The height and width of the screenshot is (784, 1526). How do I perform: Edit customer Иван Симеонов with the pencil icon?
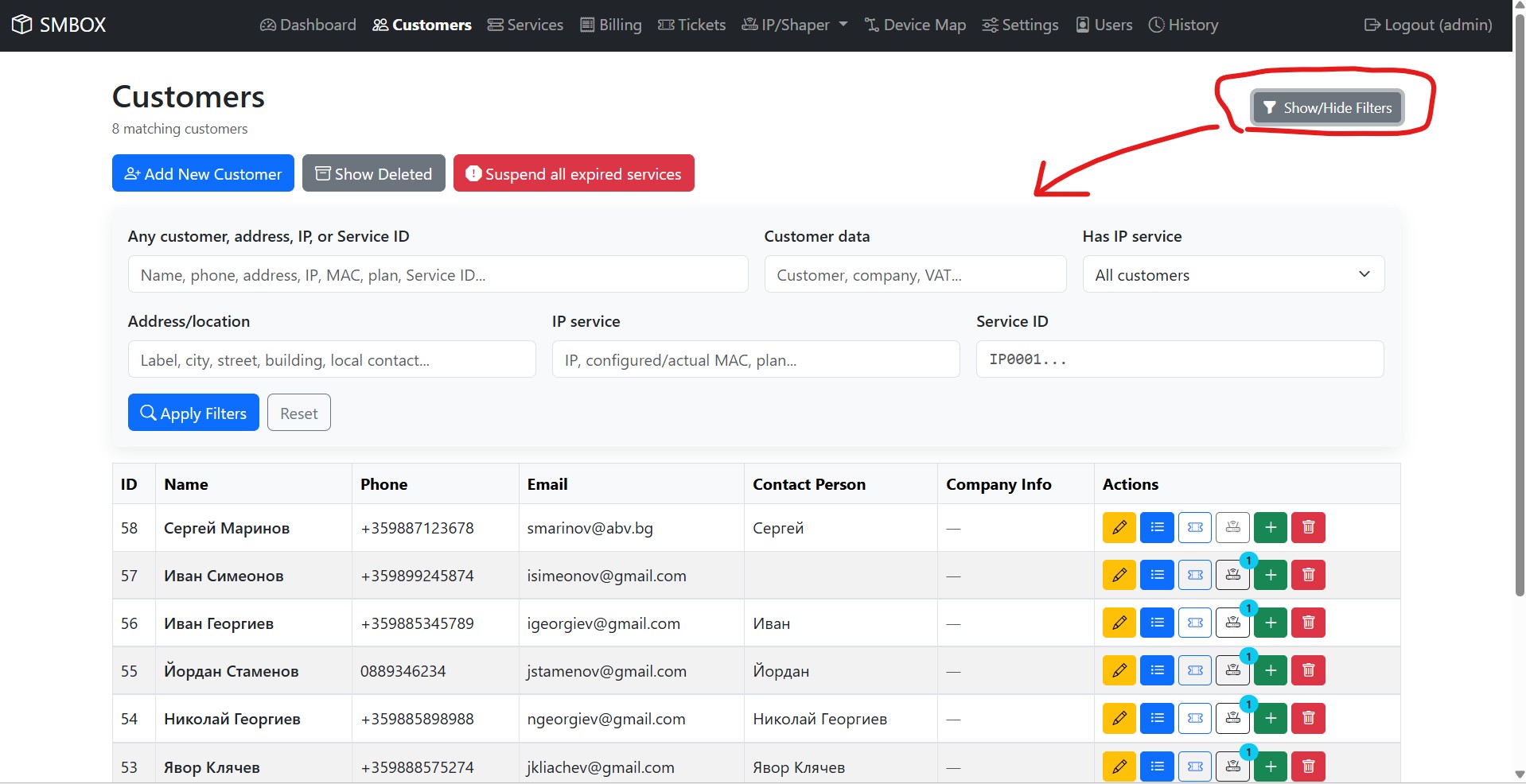(1119, 575)
